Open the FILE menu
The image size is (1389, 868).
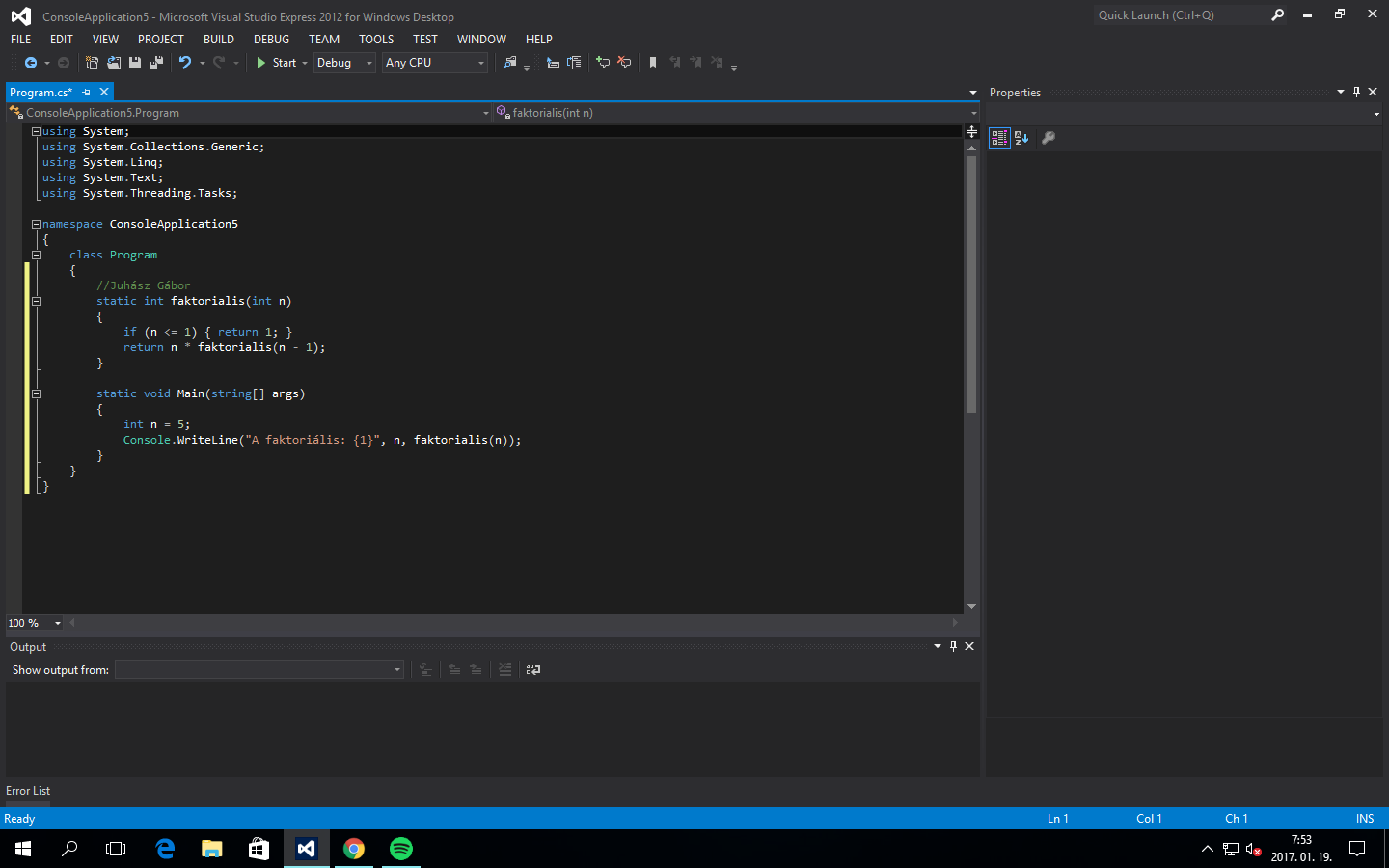click(x=21, y=40)
